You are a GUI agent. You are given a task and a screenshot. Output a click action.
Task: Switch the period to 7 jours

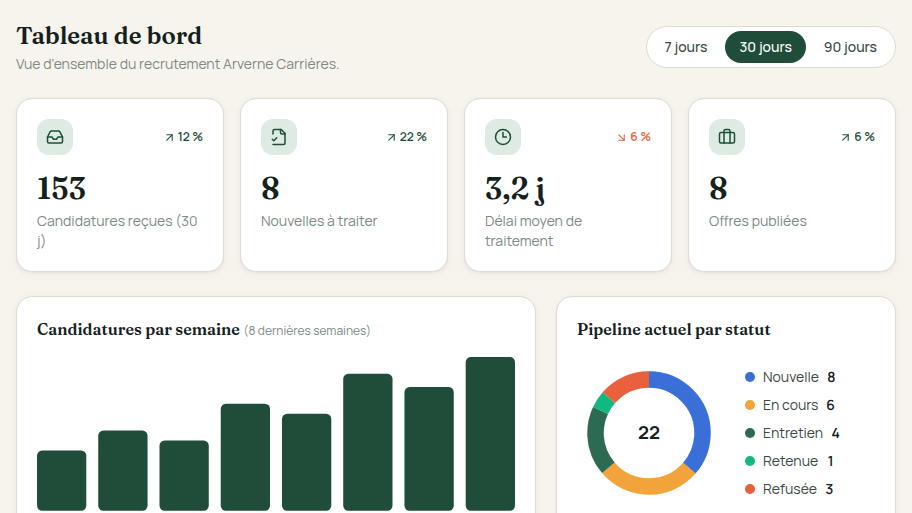[686, 47]
